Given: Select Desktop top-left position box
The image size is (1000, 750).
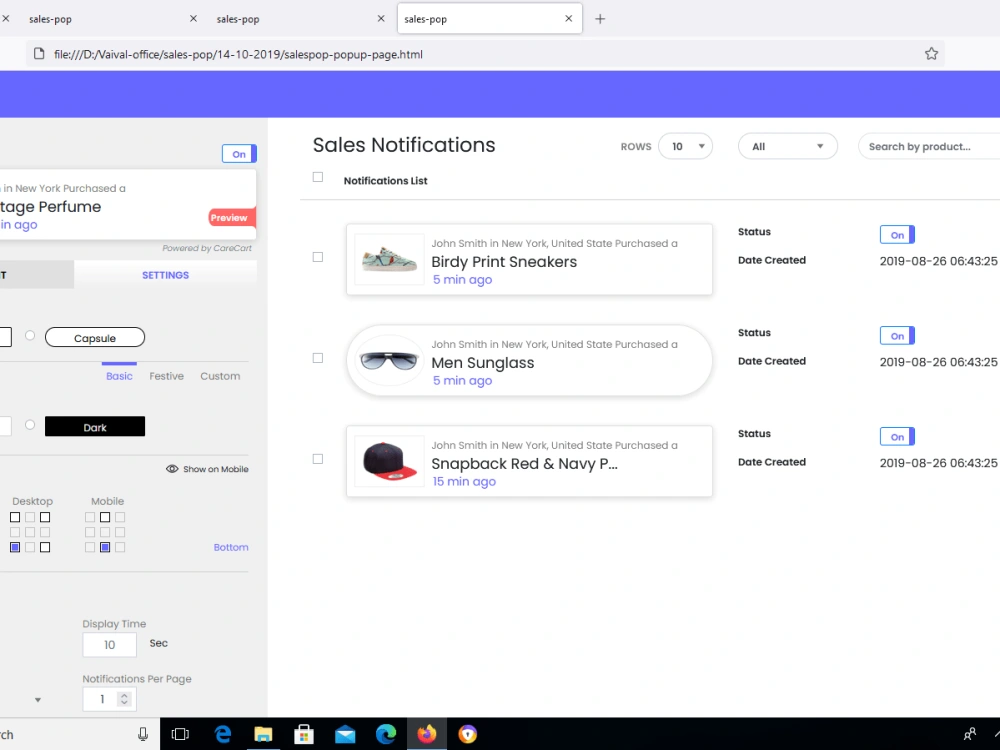Looking at the screenshot, I should tap(15, 517).
